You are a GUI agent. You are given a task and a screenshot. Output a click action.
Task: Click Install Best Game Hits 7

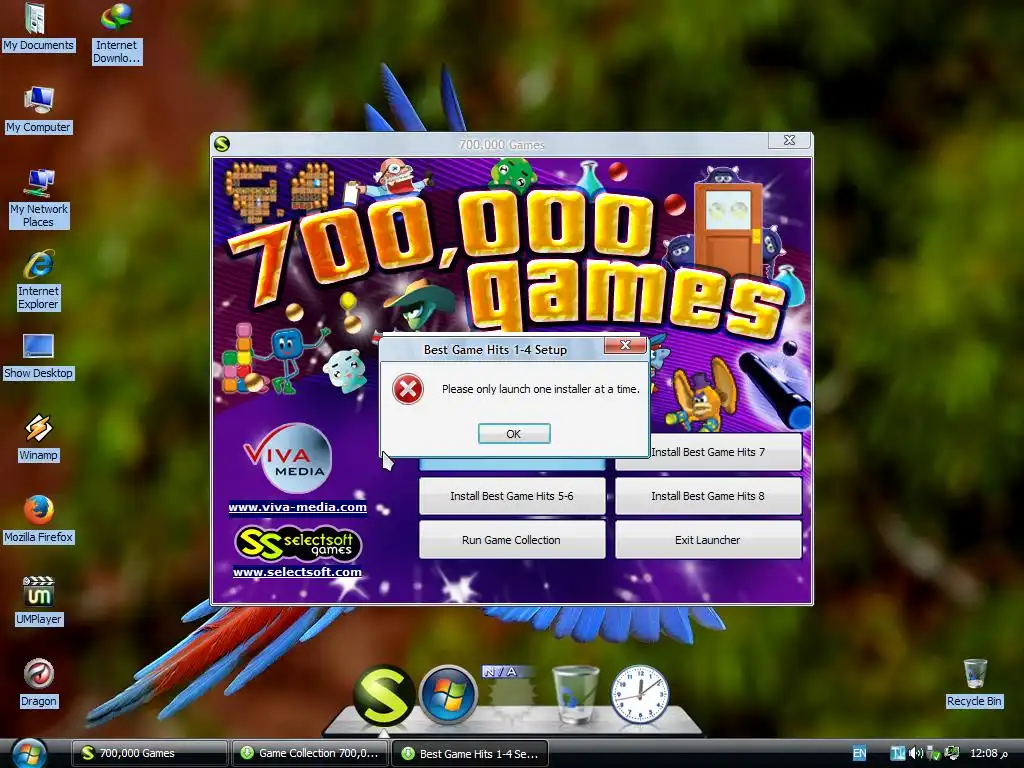click(x=709, y=452)
